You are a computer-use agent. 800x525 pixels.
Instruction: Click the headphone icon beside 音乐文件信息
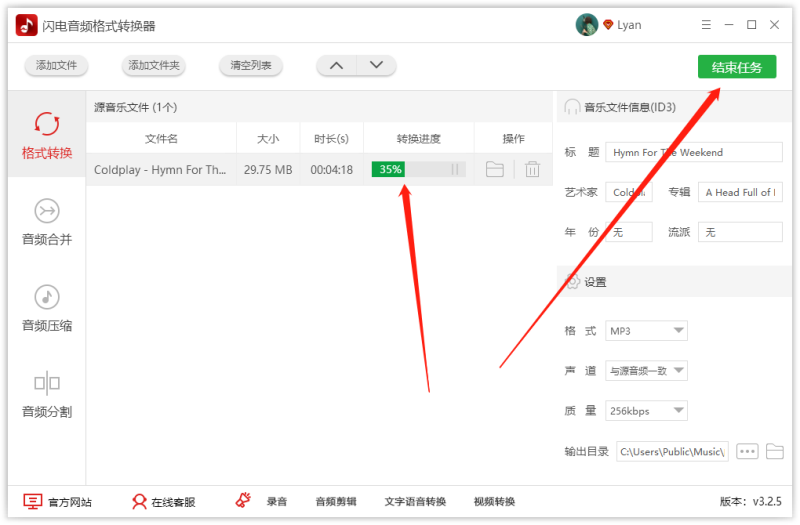click(x=572, y=107)
